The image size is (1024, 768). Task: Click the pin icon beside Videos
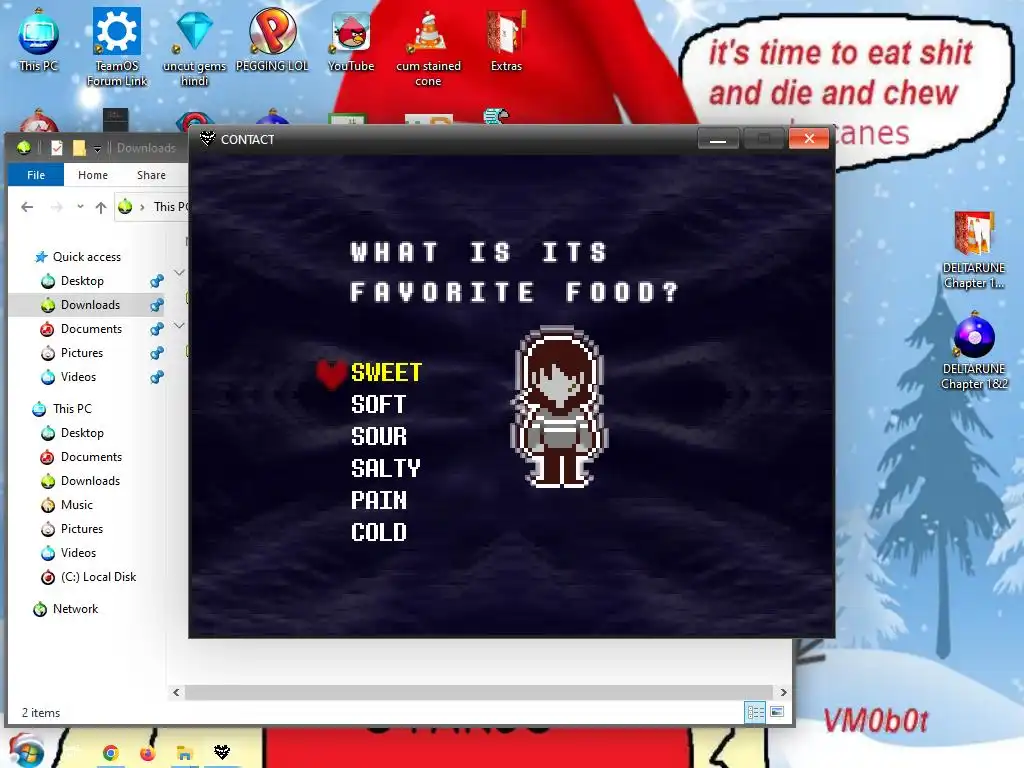tap(157, 377)
